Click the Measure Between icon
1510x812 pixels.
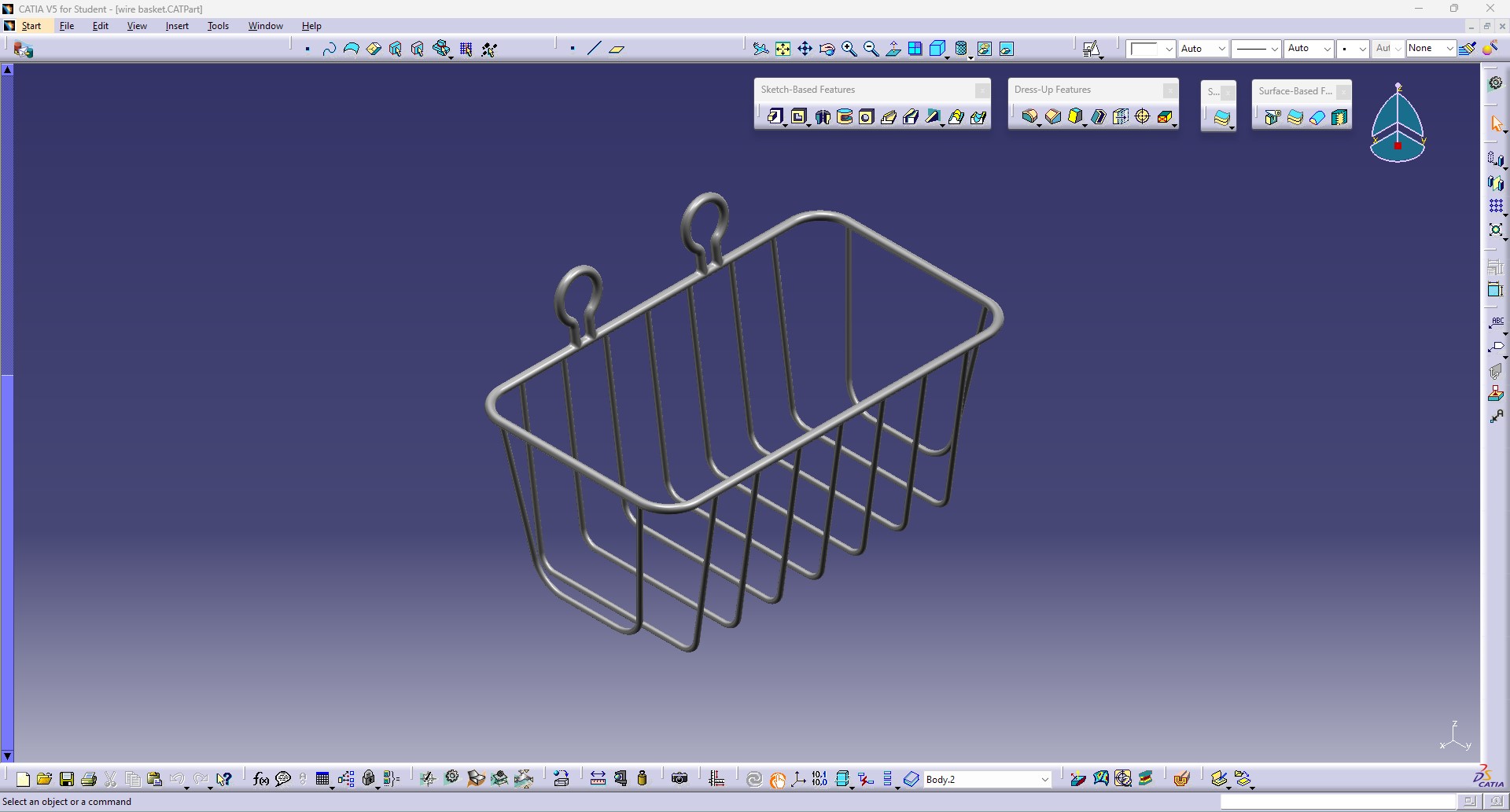(x=598, y=779)
